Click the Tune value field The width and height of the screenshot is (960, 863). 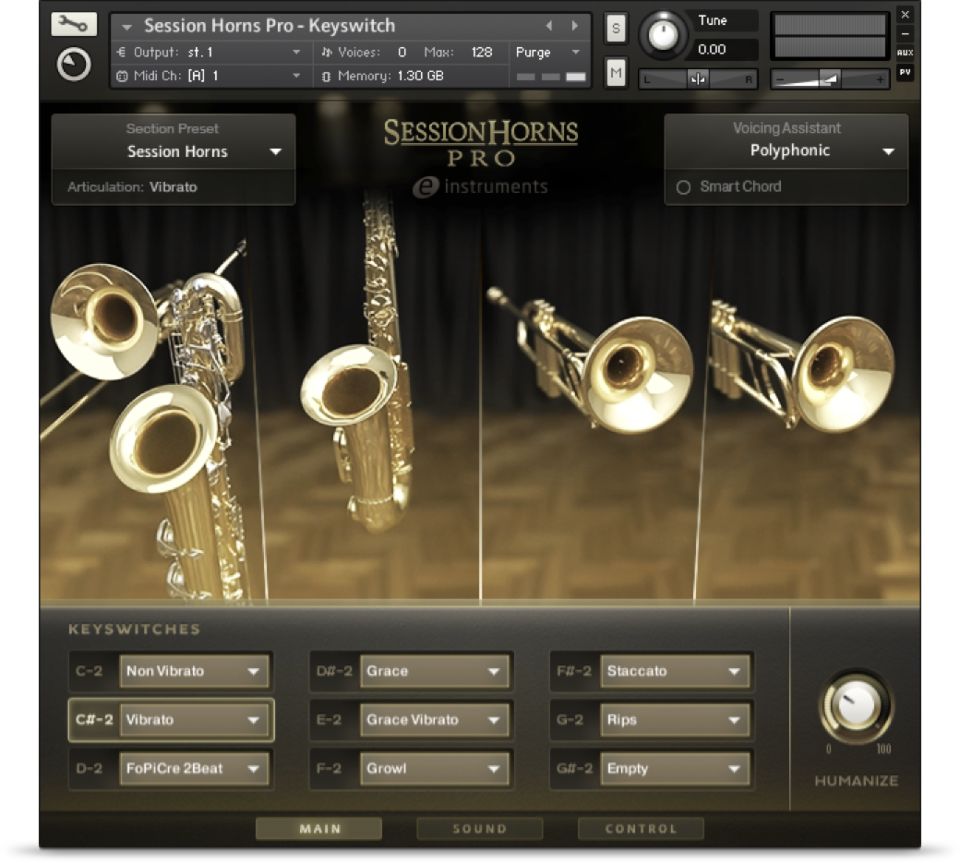tap(724, 49)
